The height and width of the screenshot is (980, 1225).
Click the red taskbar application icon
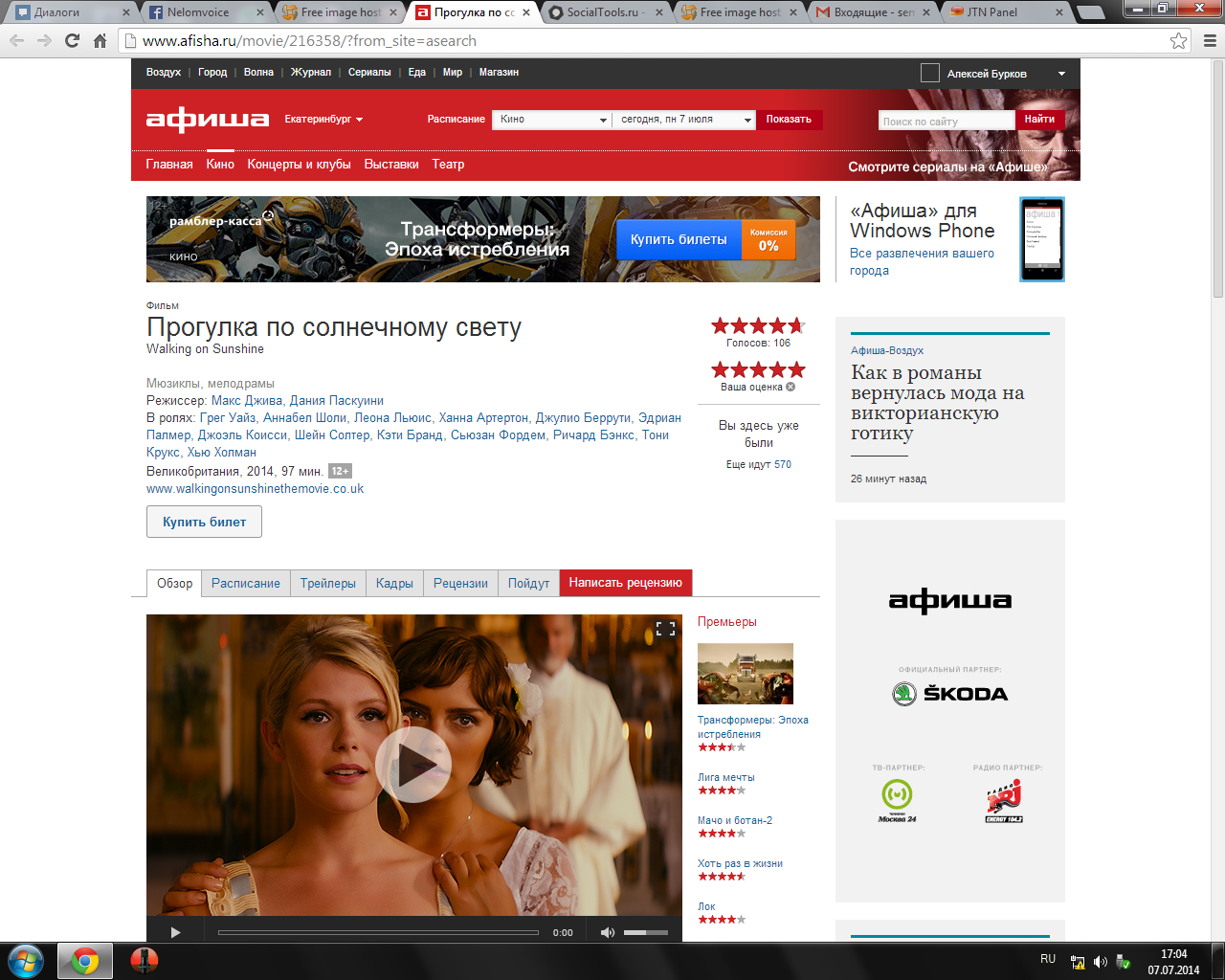(x=145, y=961)
